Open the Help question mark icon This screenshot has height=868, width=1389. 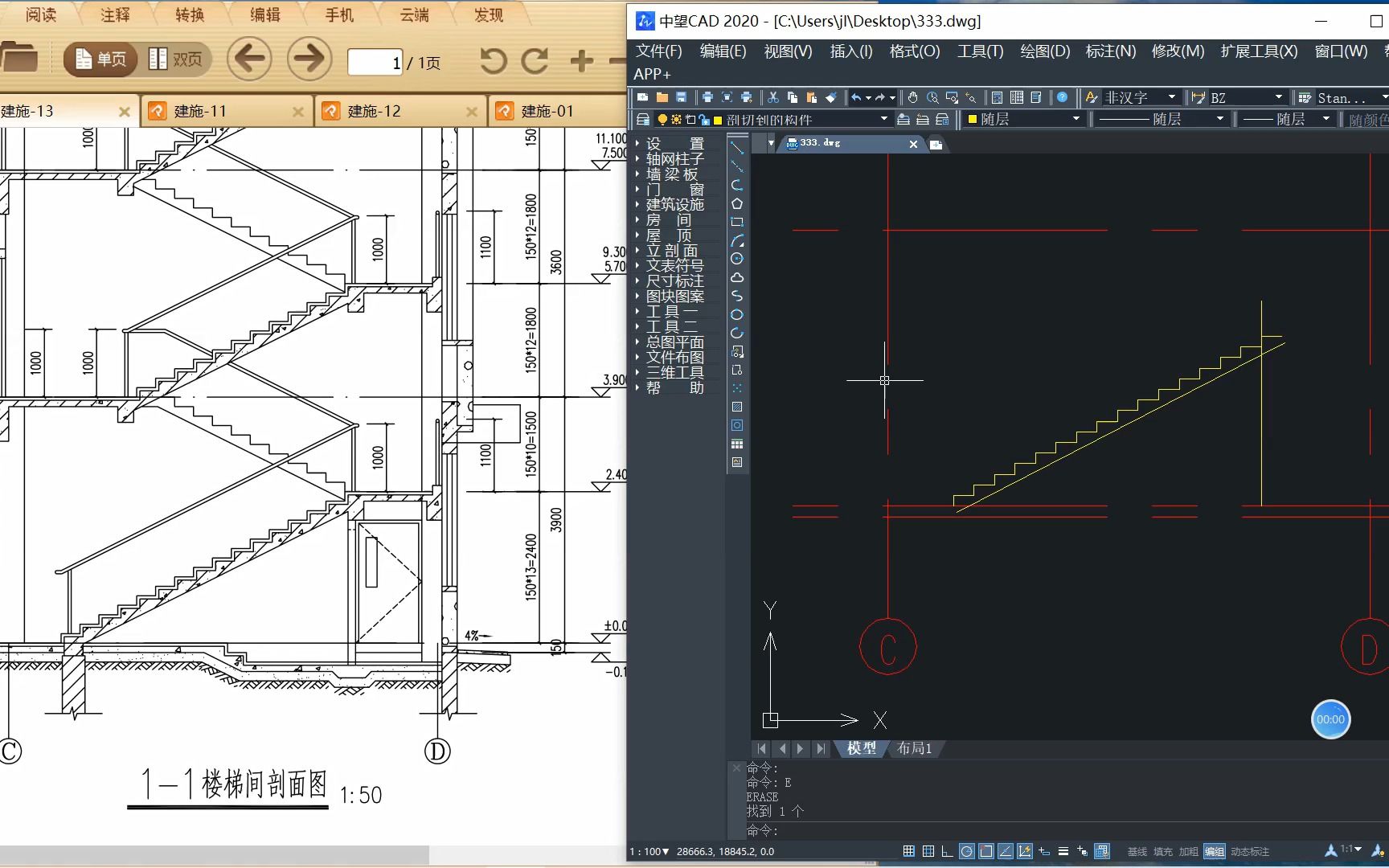pos(1062,97)
